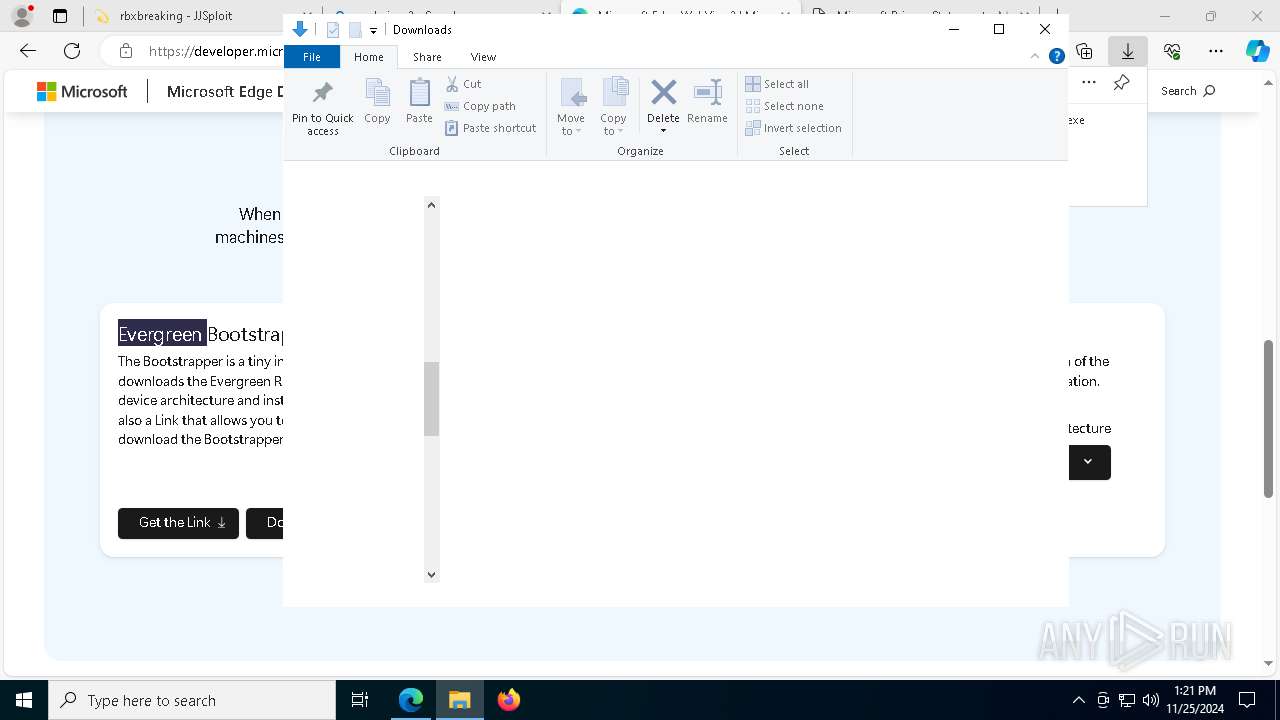Image resolution: width=1280 pixels, height=720 pixels.
Task: Switch to the Home ribbon tab
Action: pyautogui.click(x=368, y=57)
